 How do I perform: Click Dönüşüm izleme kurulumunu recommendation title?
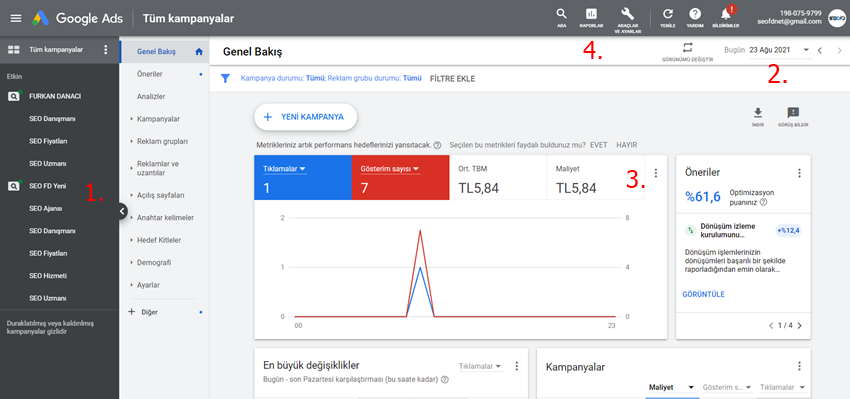tap(727, 230)
